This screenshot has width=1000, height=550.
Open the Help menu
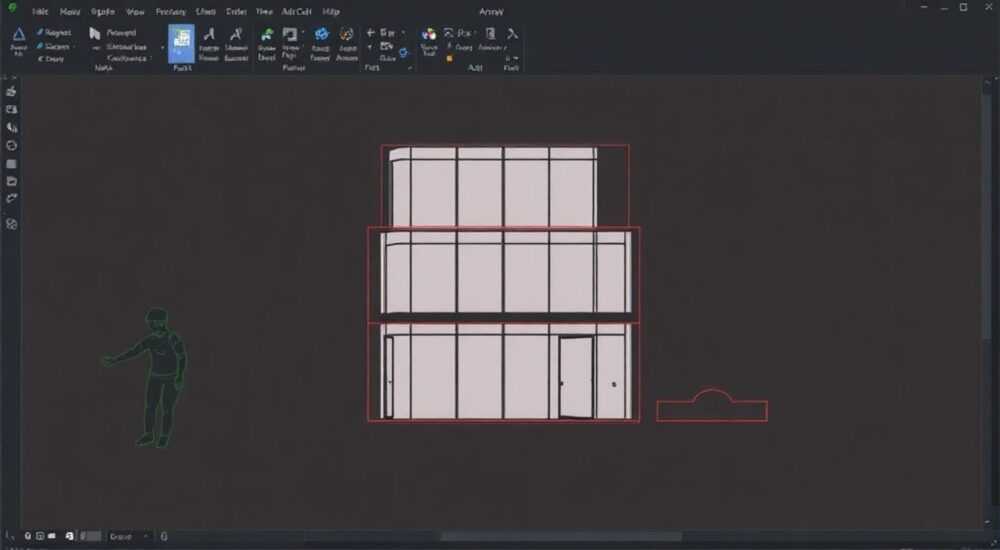point(331,11)
